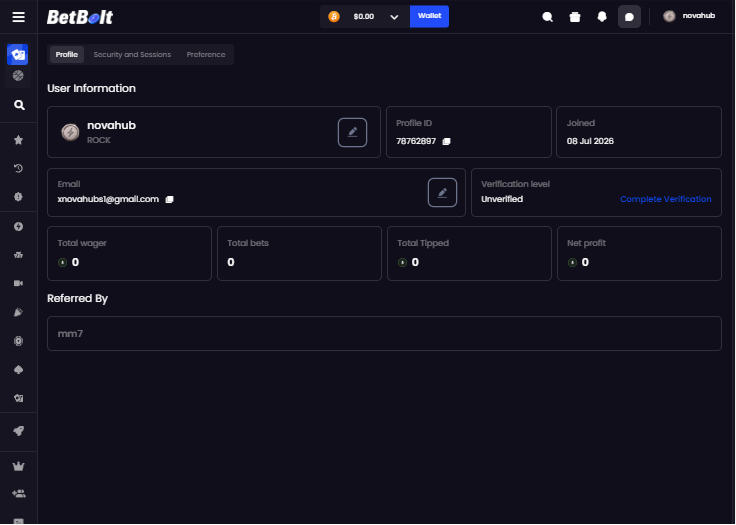Click the lightning bolt sidebar icon

pos(18,226)
